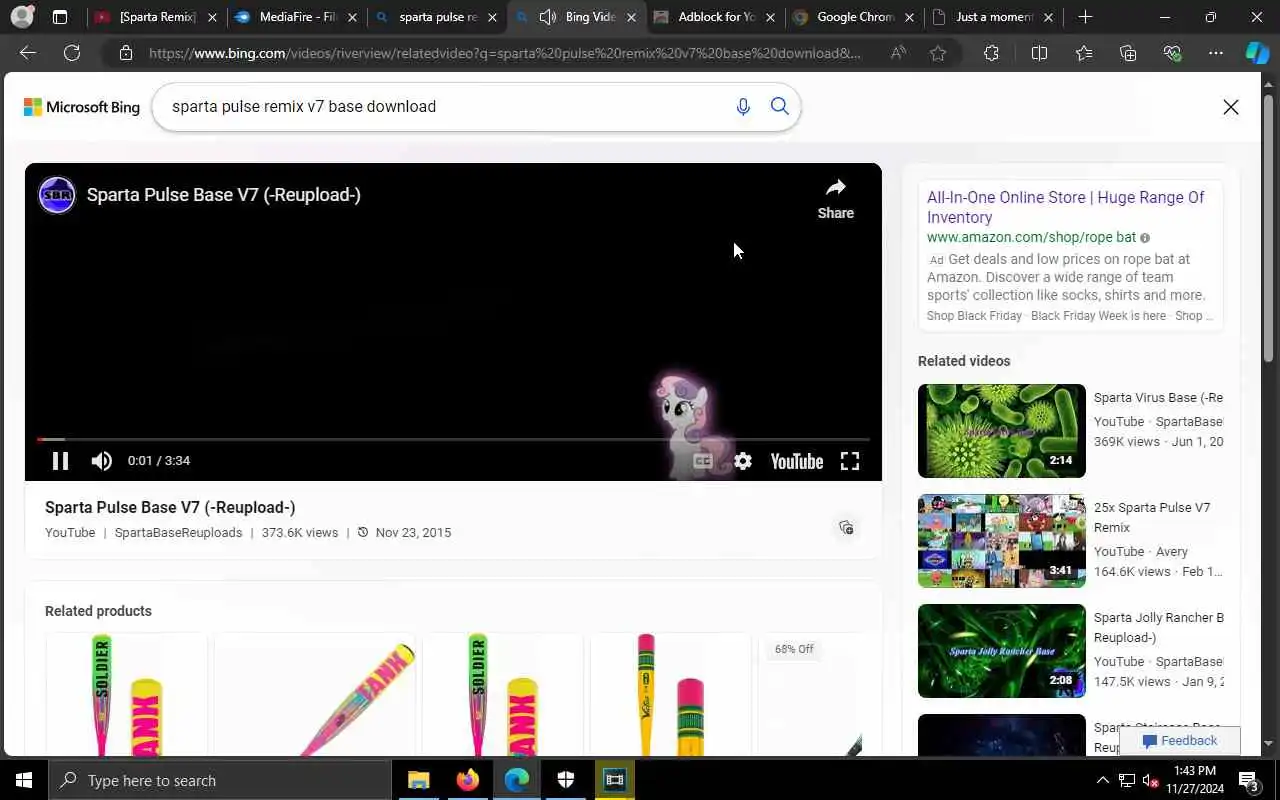The width and height of the screenshot is (1280, 800).
Task: Open Sparta Virus Base video thumbnail
Action: point(1002,431)
